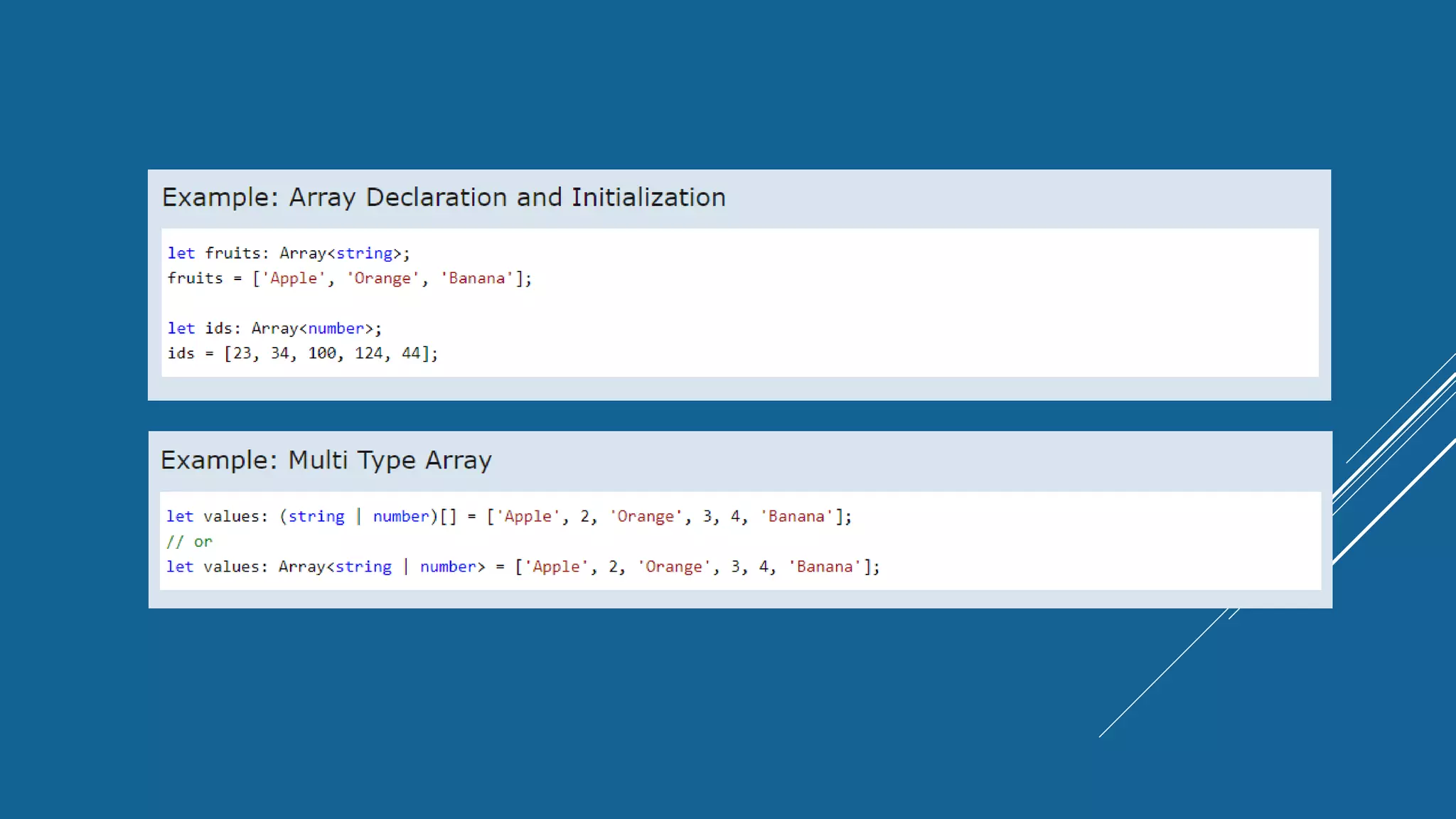This screenshot has width=1456, height=819.
Task: Click '(string | number)[]' type annotation
Action: point(368,517)
